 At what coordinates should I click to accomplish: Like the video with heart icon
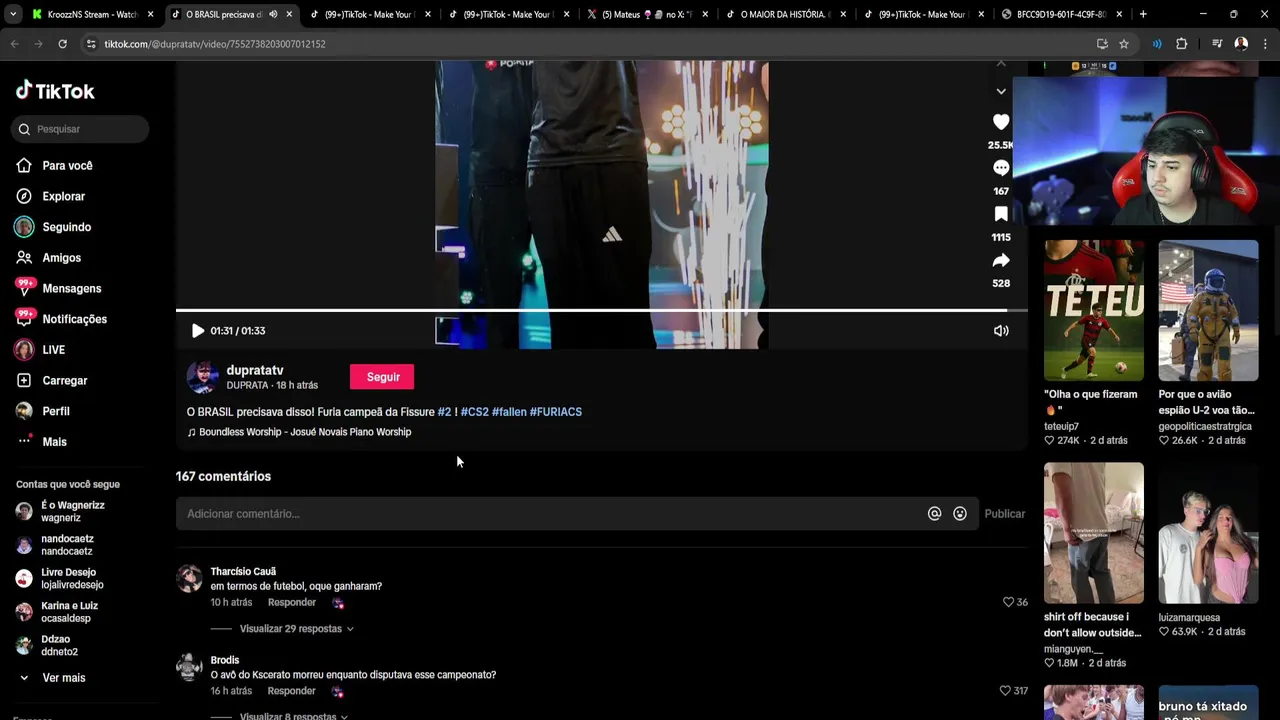1001,122
